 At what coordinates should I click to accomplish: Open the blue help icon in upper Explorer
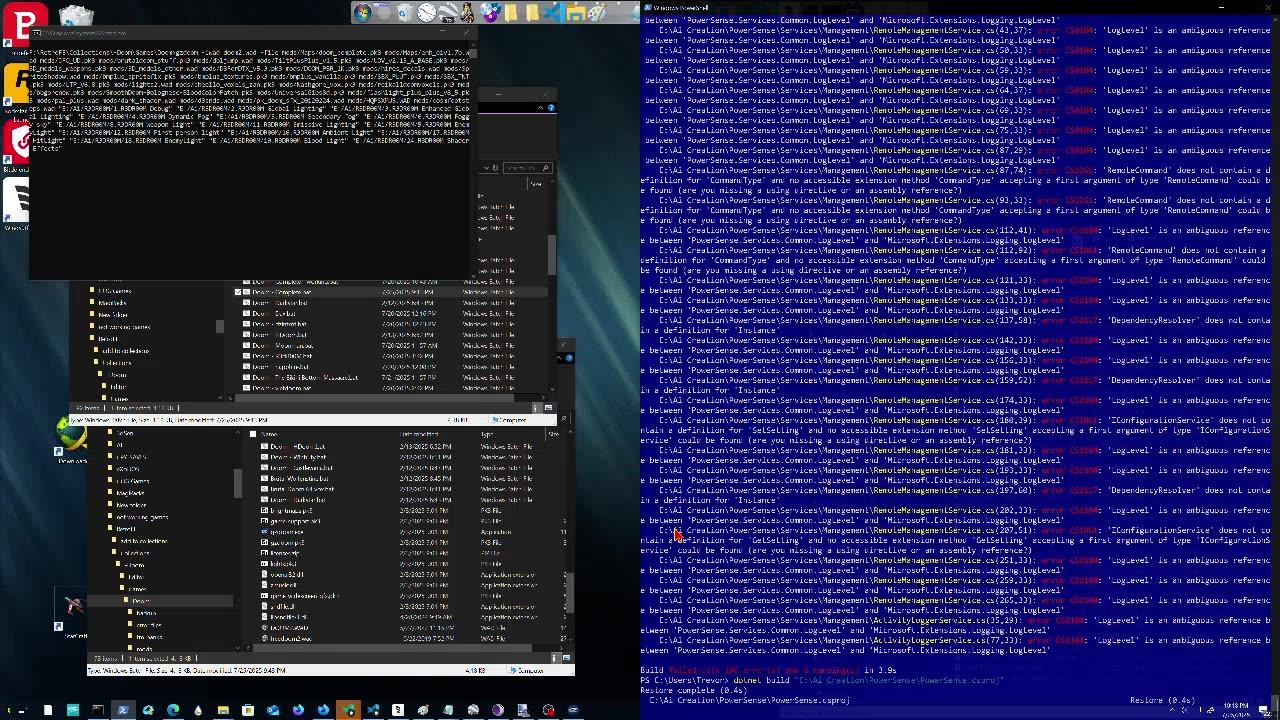tap(551, 108)
